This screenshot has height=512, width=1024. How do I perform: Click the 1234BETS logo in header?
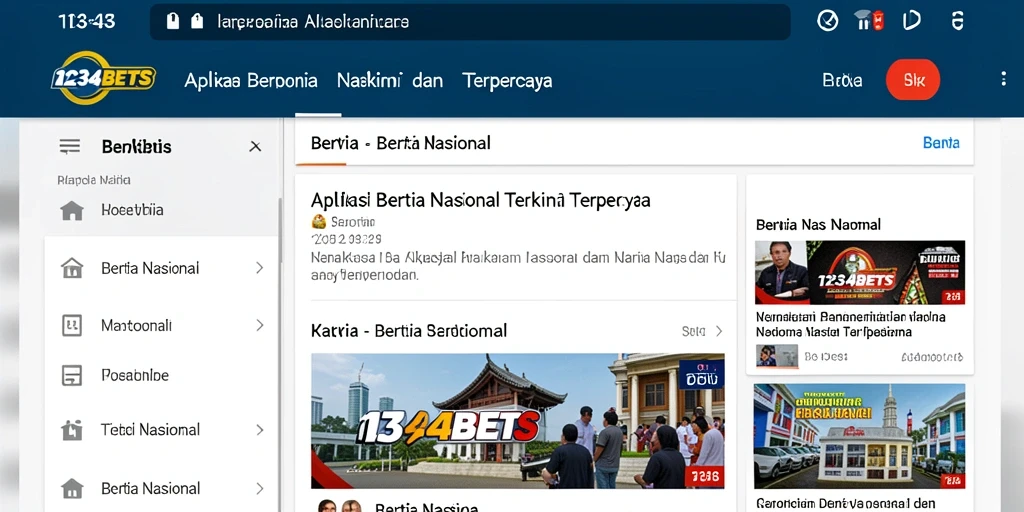[x=103, y=78]
